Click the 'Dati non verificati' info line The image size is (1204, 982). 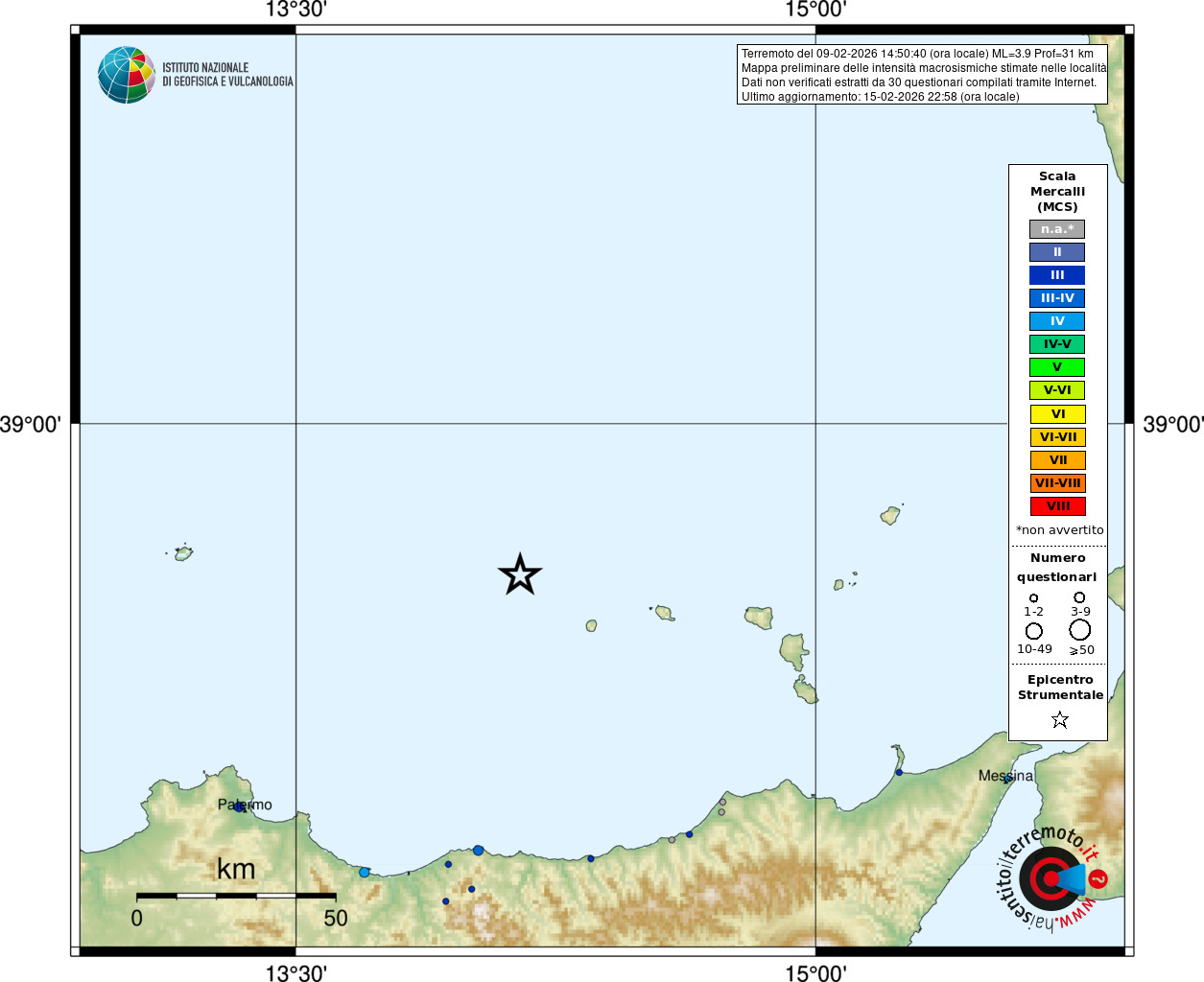919,82
